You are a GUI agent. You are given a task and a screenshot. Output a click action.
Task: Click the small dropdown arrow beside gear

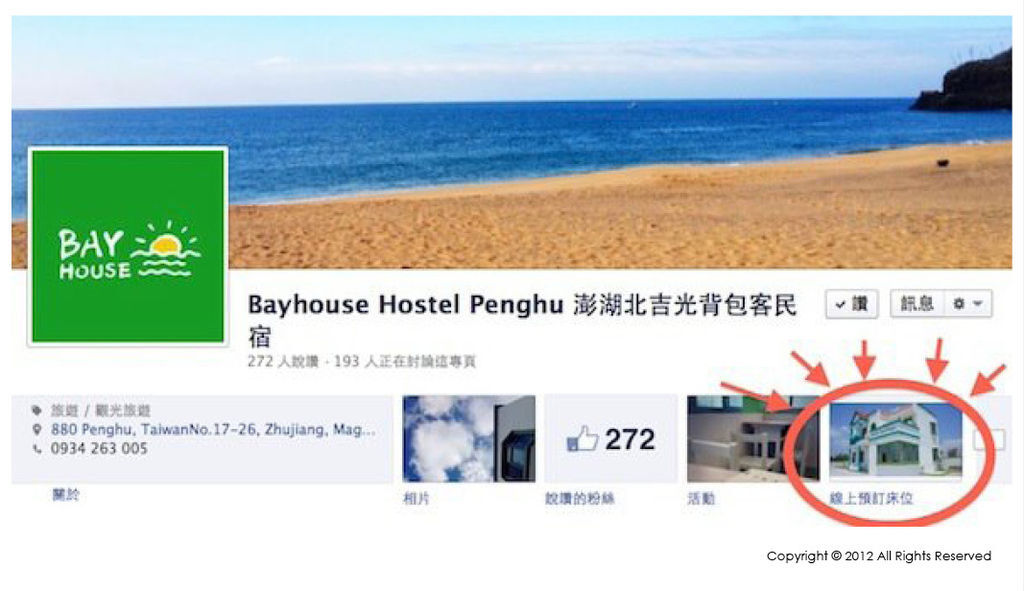(978, 304)
